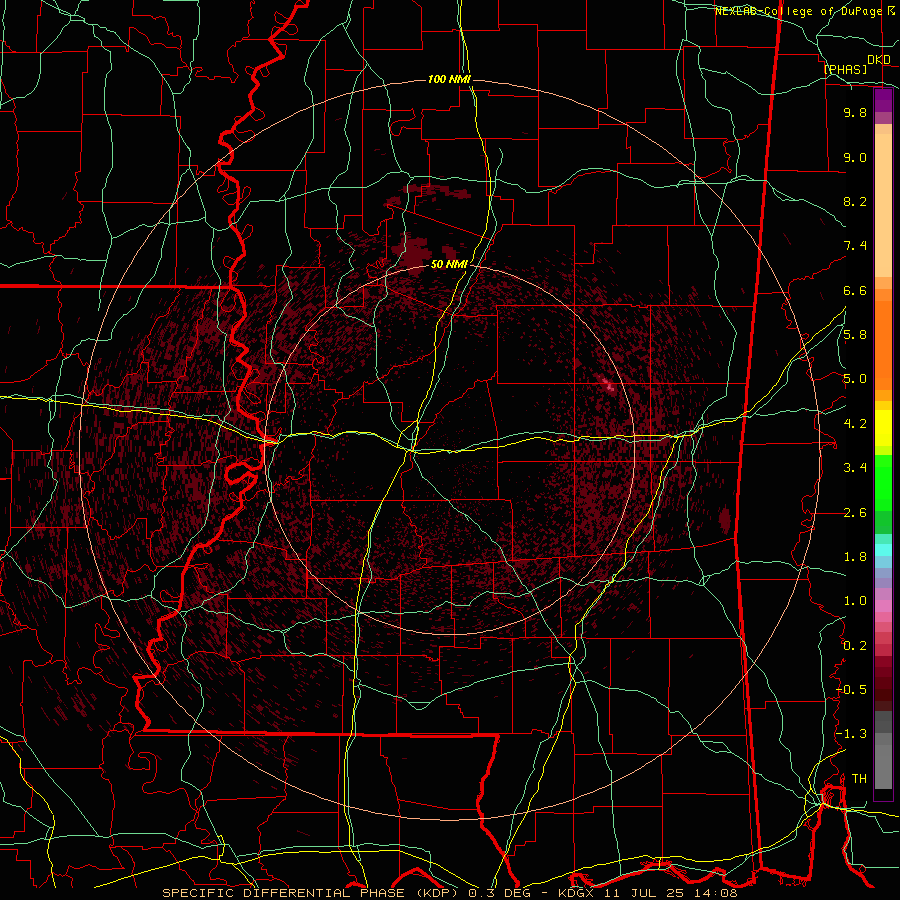
Task: Click the 2.6 scale value
Action: coord(855,513)
